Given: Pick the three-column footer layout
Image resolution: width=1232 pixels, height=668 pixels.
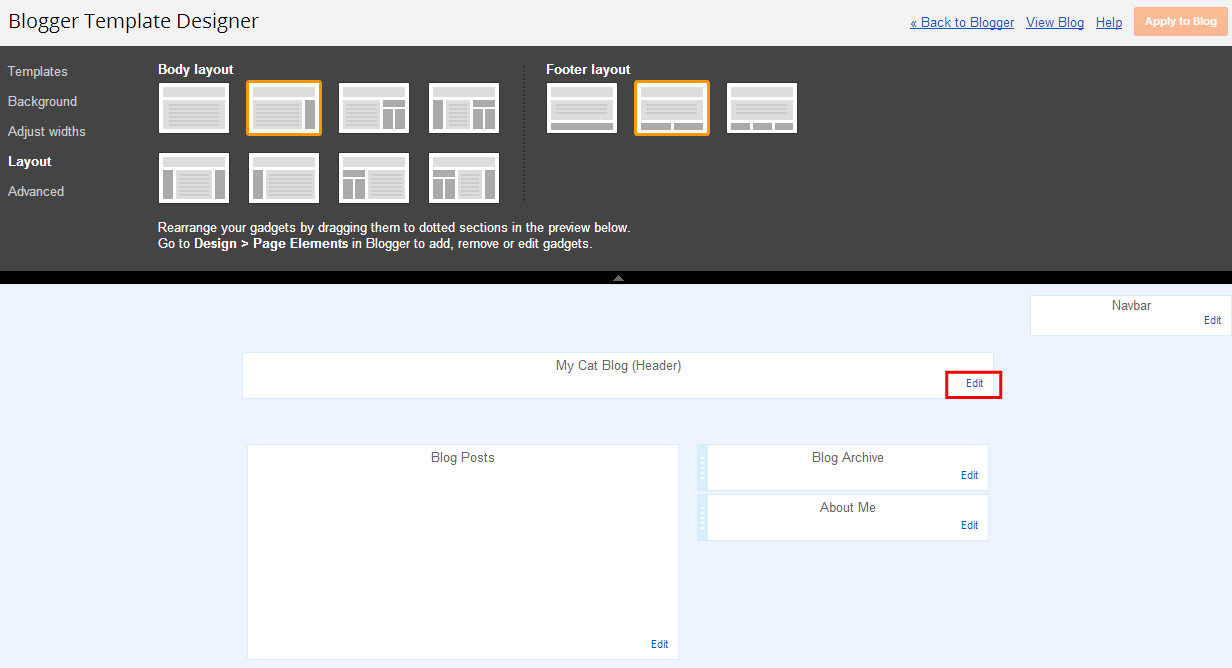Looking at the screenshot, I should pos(762,108).
